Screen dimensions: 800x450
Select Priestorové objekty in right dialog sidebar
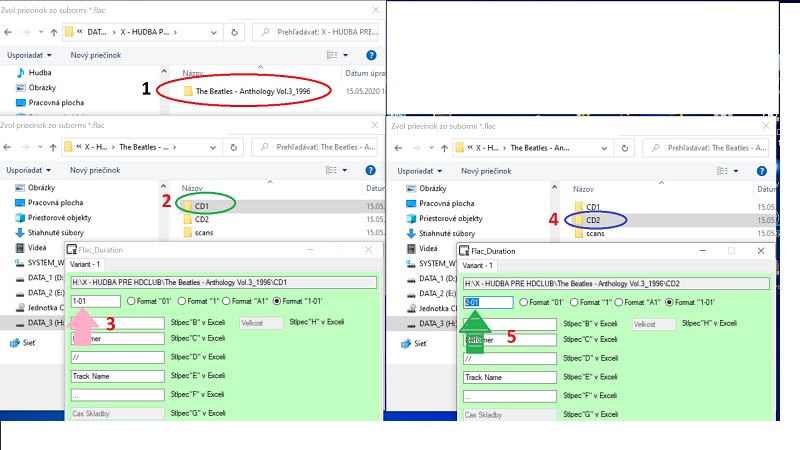tap(444, 218)
